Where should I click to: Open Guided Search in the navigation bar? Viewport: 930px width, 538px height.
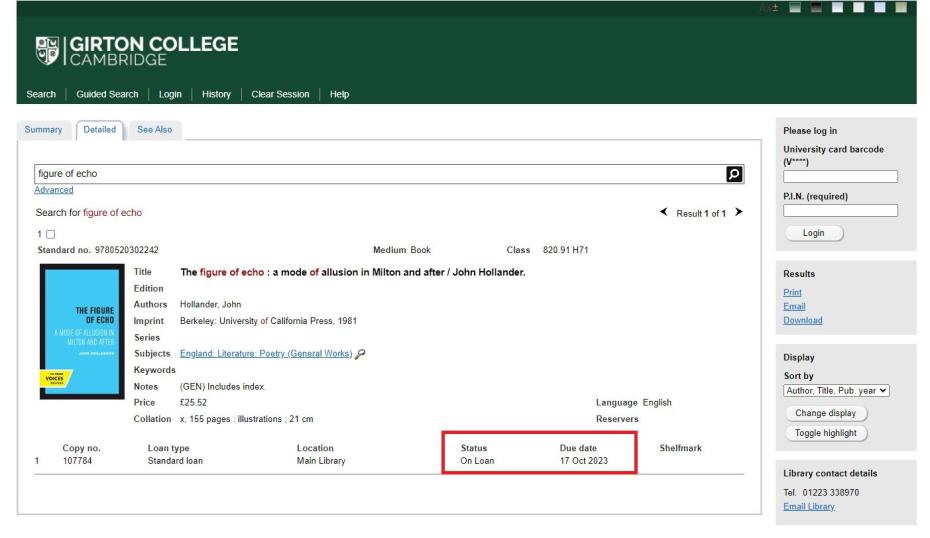pos(106,94)
